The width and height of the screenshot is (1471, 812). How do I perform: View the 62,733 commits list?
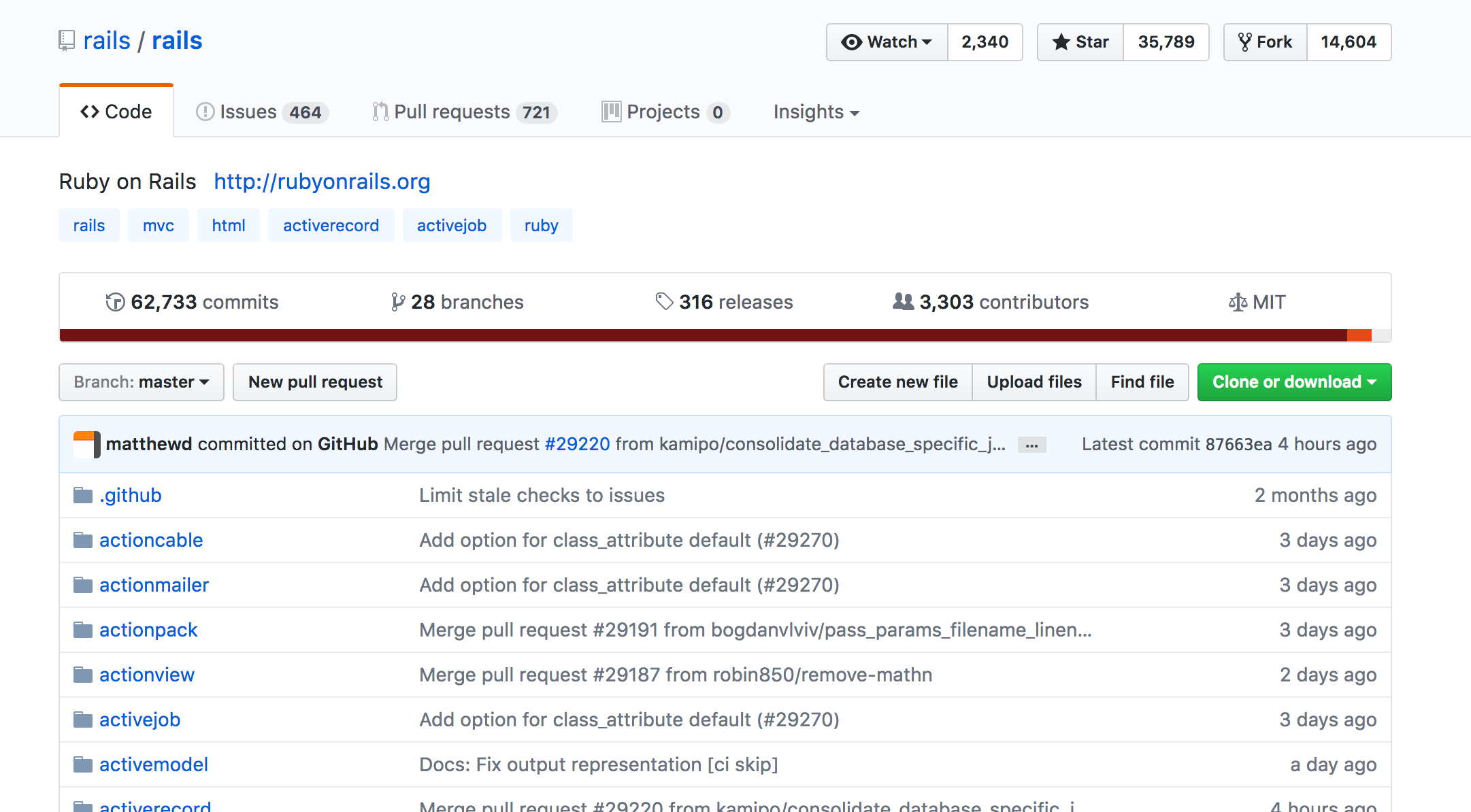click(x=193, y=302)
